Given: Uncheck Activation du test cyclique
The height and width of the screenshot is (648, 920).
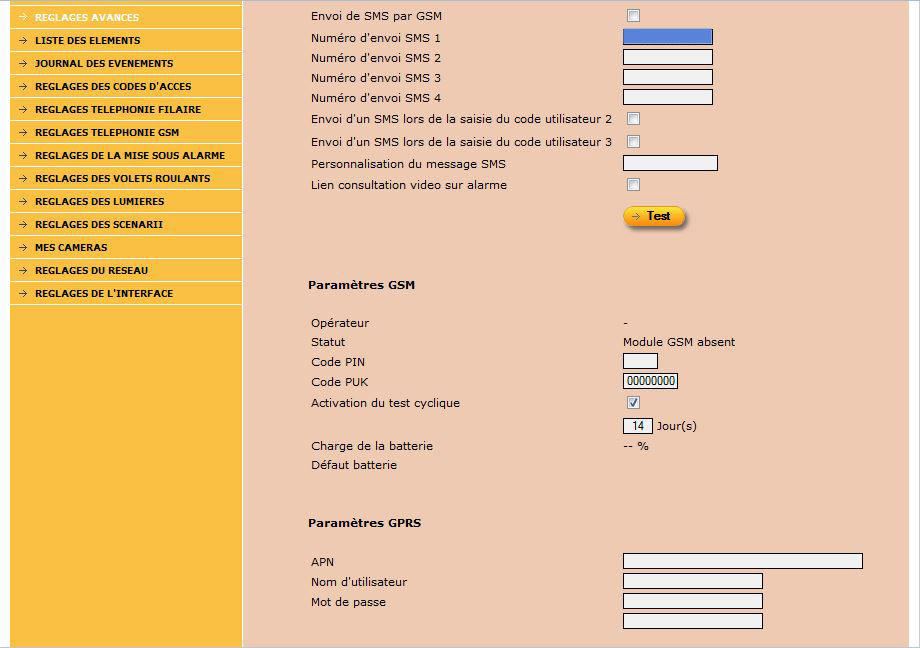Looking at the screenshot, I should [633, 403].
